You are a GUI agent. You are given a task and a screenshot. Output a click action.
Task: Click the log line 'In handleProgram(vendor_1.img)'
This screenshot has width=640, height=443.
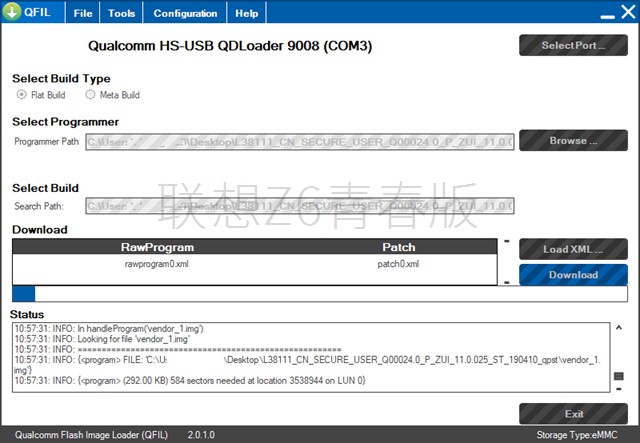[x=109, y=328]
